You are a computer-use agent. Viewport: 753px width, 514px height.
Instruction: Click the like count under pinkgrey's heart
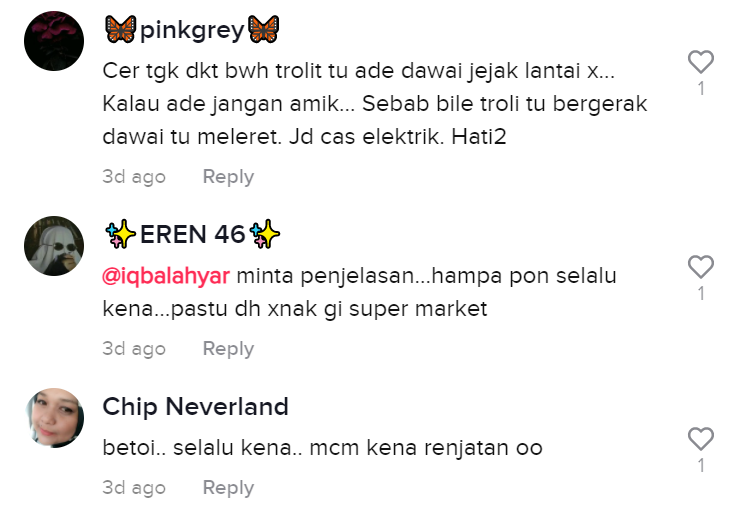tap(701, 88)
